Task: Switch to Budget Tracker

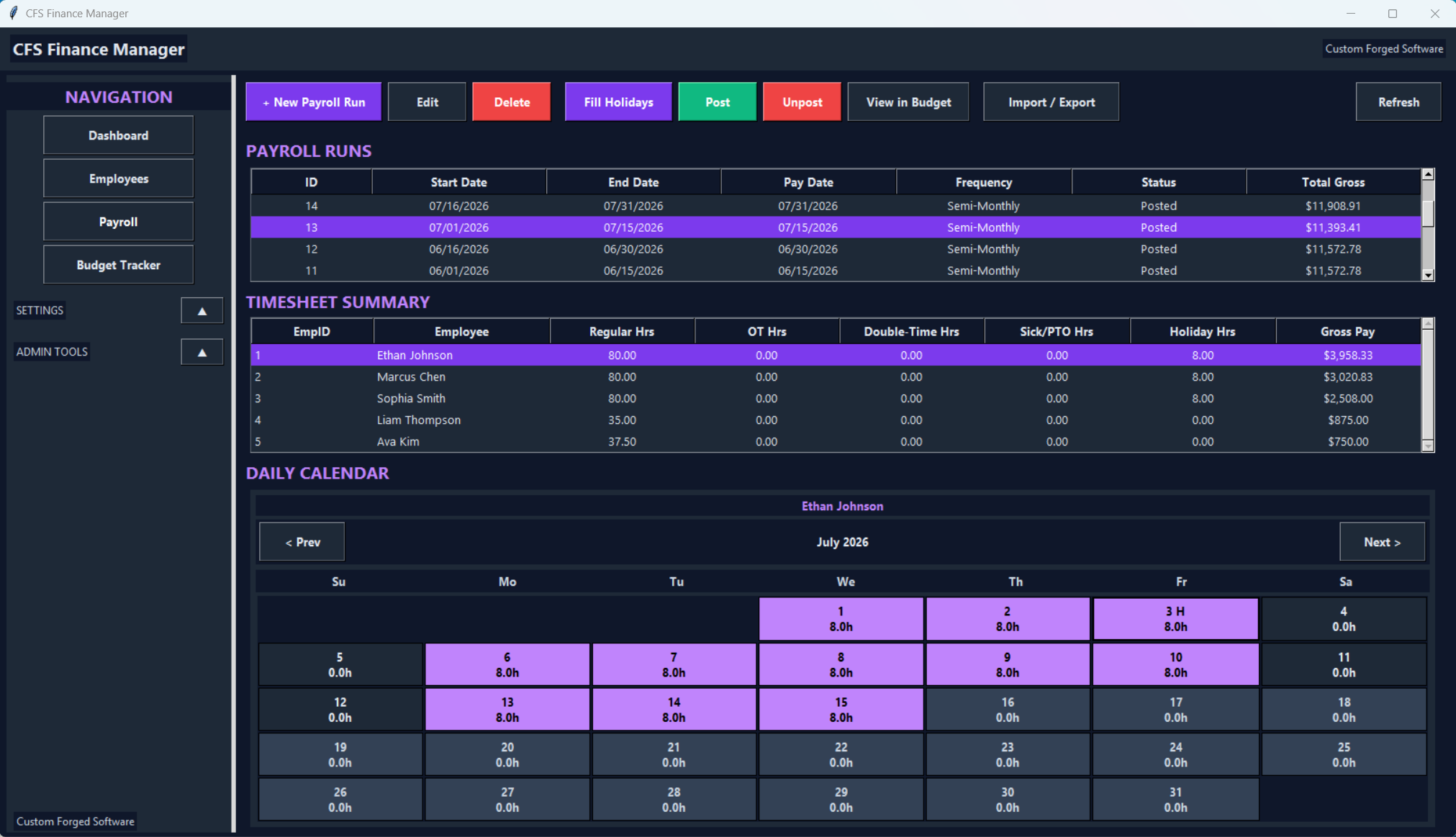Action: (118, 265)
